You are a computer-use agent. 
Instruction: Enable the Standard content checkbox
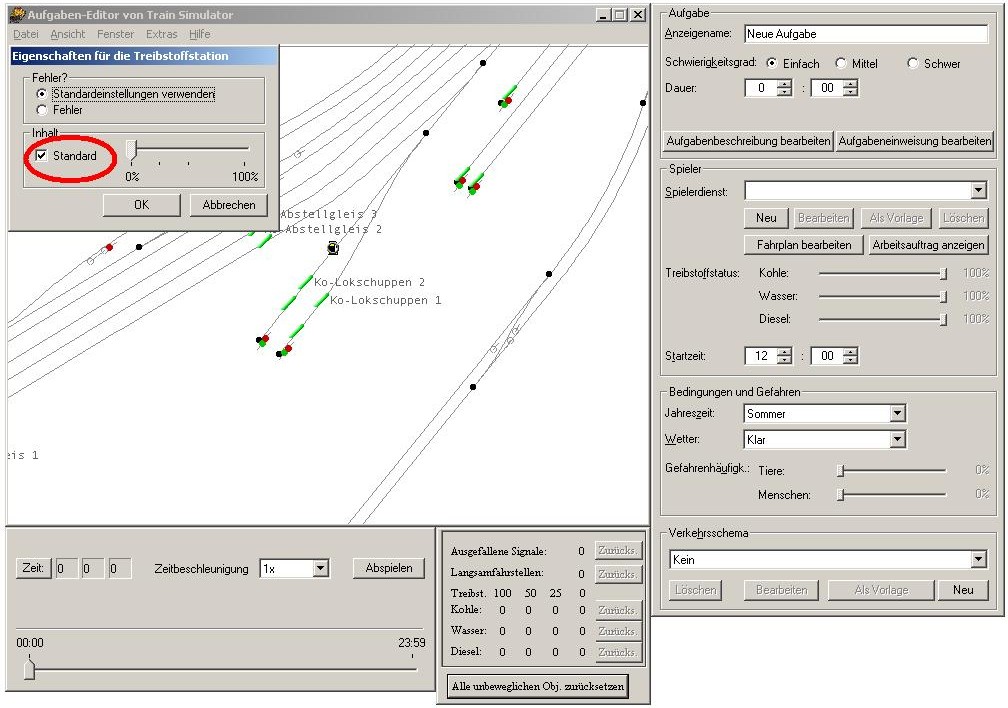pyautogui.click(x=42, y=156)
